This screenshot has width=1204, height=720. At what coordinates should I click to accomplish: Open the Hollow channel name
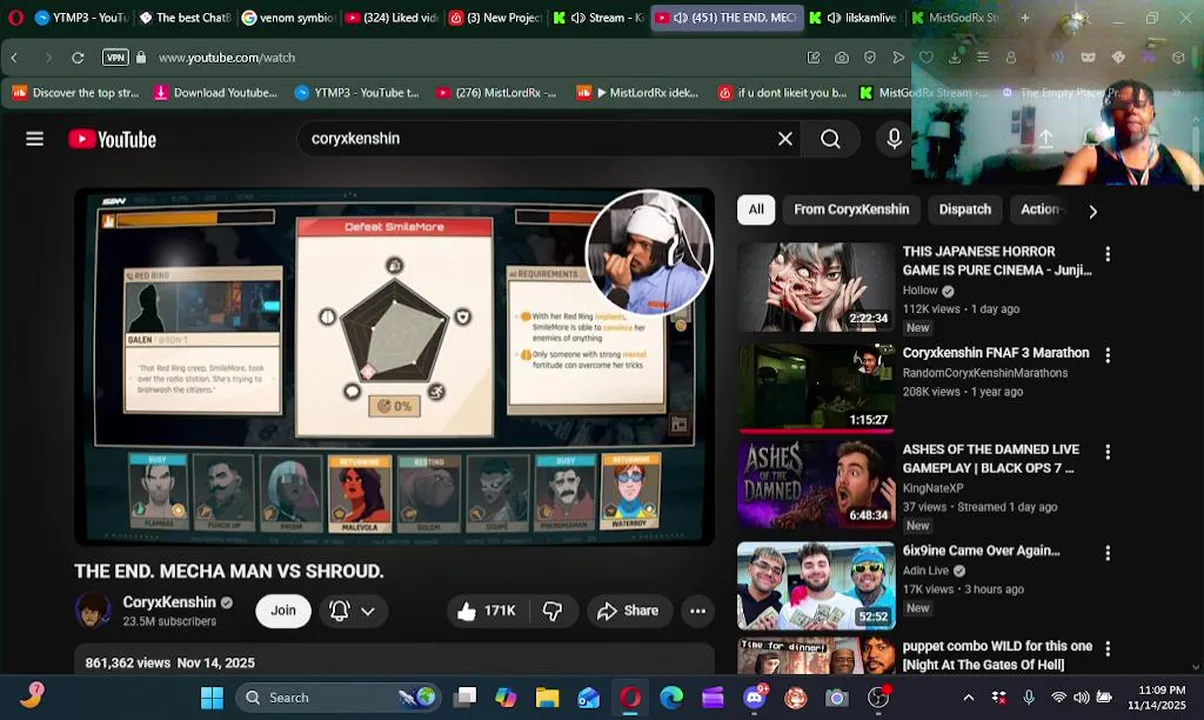coord(920,291)
